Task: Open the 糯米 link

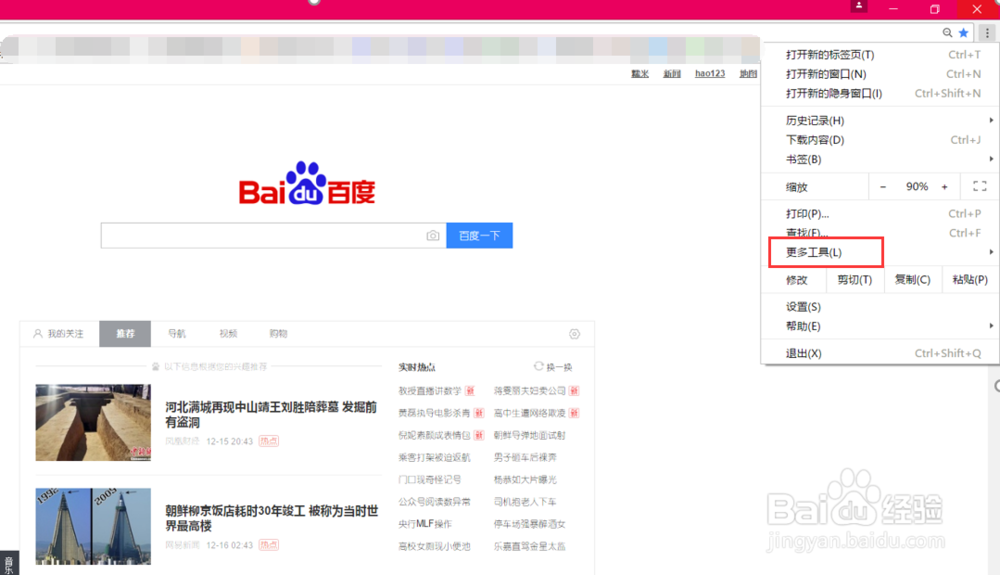Action: [x=640, y=74]
